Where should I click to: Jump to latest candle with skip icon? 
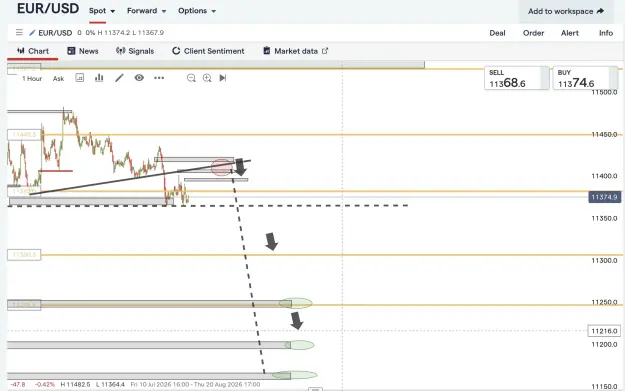coord(223,78)
